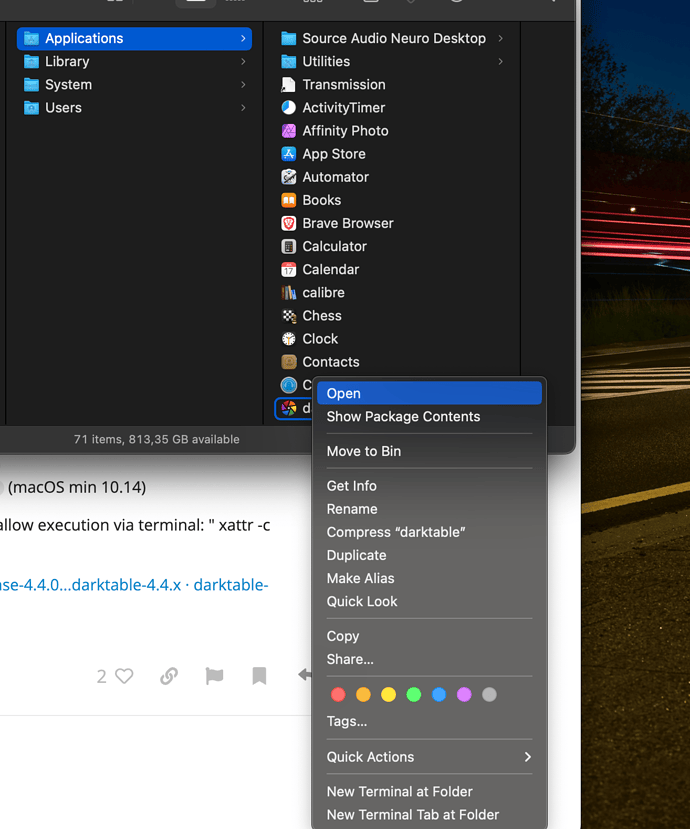Apply the red color tag
Viewport: 690px width, 829px height.
tap(338, 694)
